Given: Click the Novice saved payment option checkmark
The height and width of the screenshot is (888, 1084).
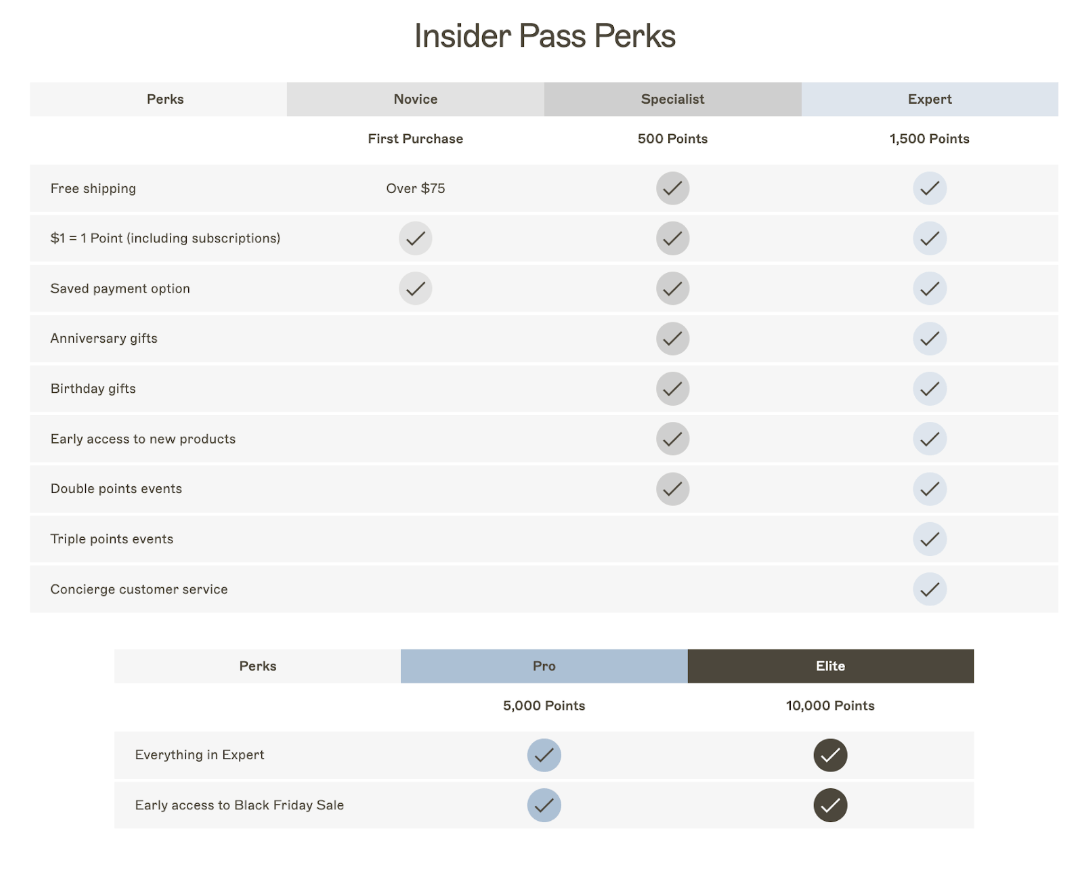Looking at the screenshot, I should [x=415, y=288].
